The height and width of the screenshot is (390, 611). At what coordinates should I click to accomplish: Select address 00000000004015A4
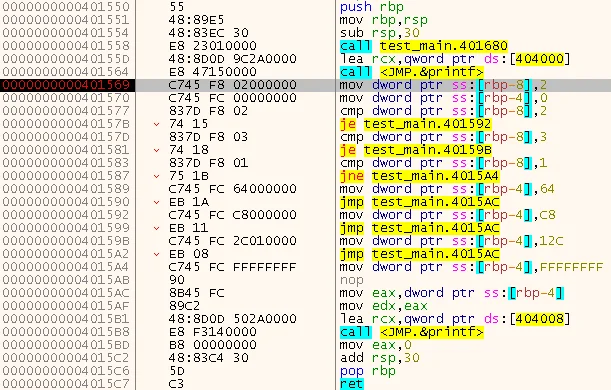point(66,267)
